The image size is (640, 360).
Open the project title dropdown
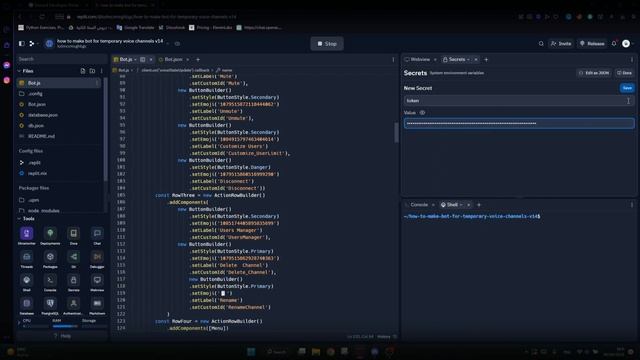(x=167, y=43)
